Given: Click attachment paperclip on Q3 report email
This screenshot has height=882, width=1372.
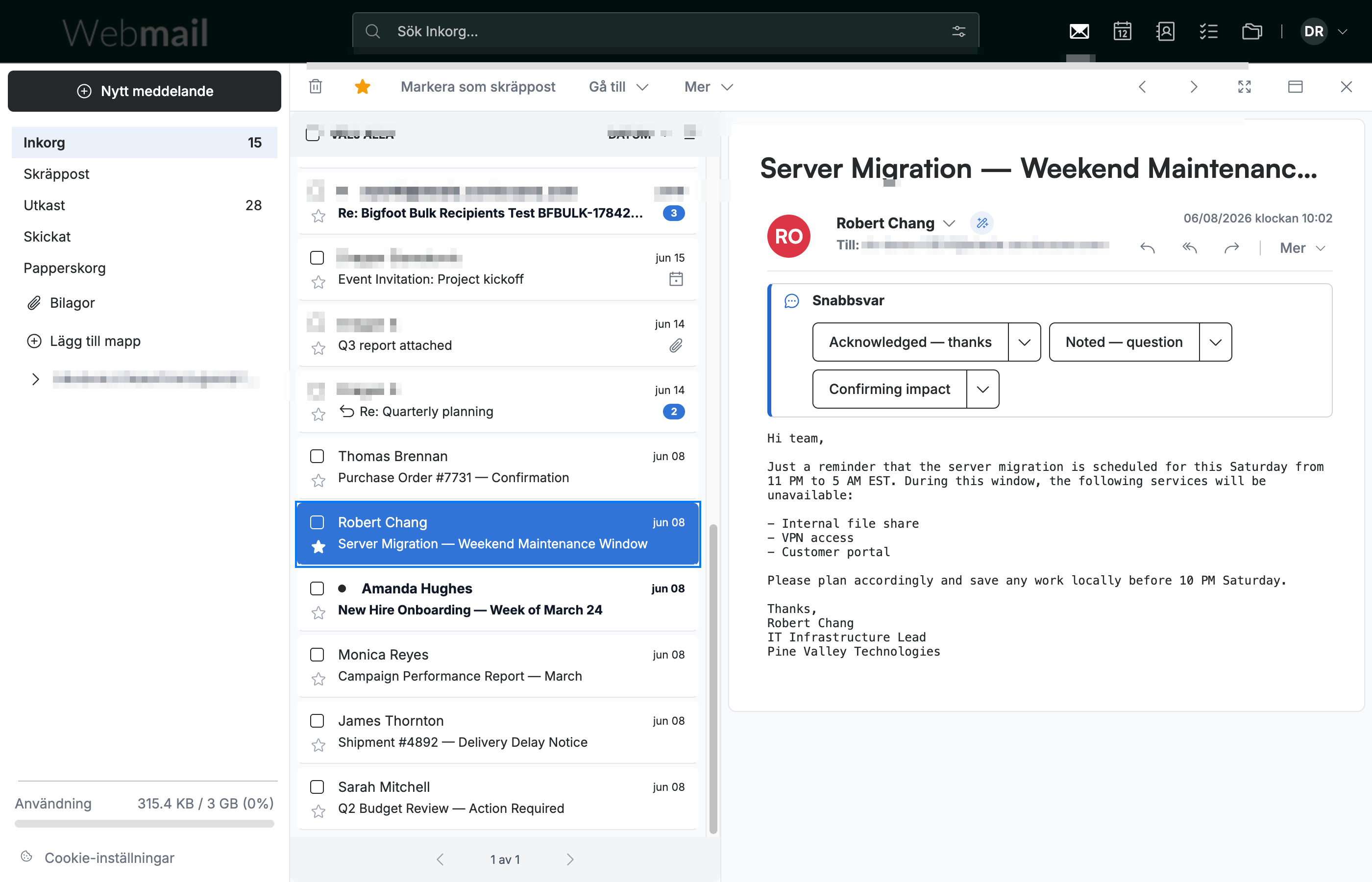Looking at the screenshot, I should pyautogui.click(x=676, y=345).
